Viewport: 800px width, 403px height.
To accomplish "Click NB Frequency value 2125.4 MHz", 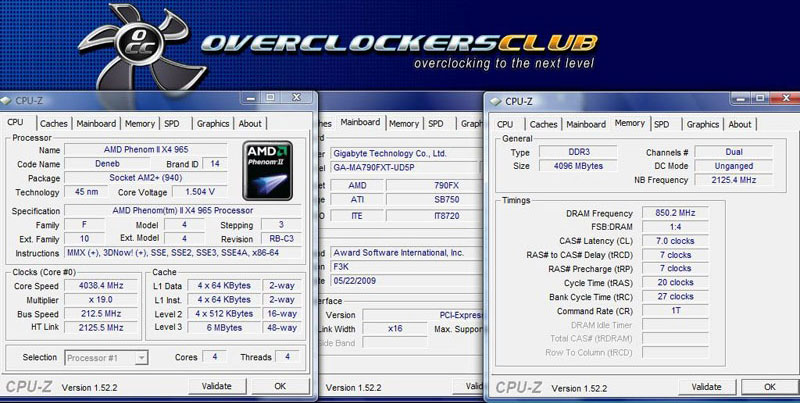I will (x=734, y=180).
